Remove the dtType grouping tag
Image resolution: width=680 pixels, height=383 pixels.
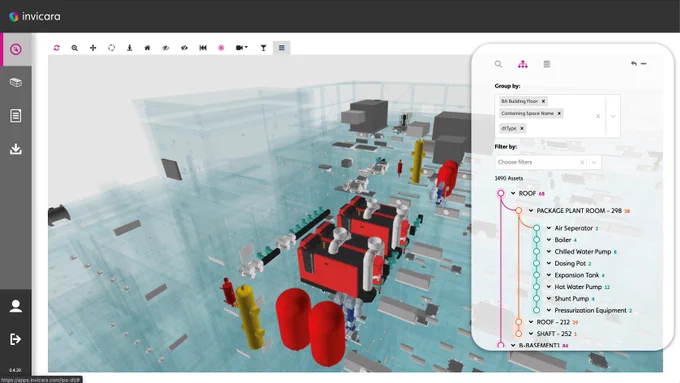(x=522, y=128)
